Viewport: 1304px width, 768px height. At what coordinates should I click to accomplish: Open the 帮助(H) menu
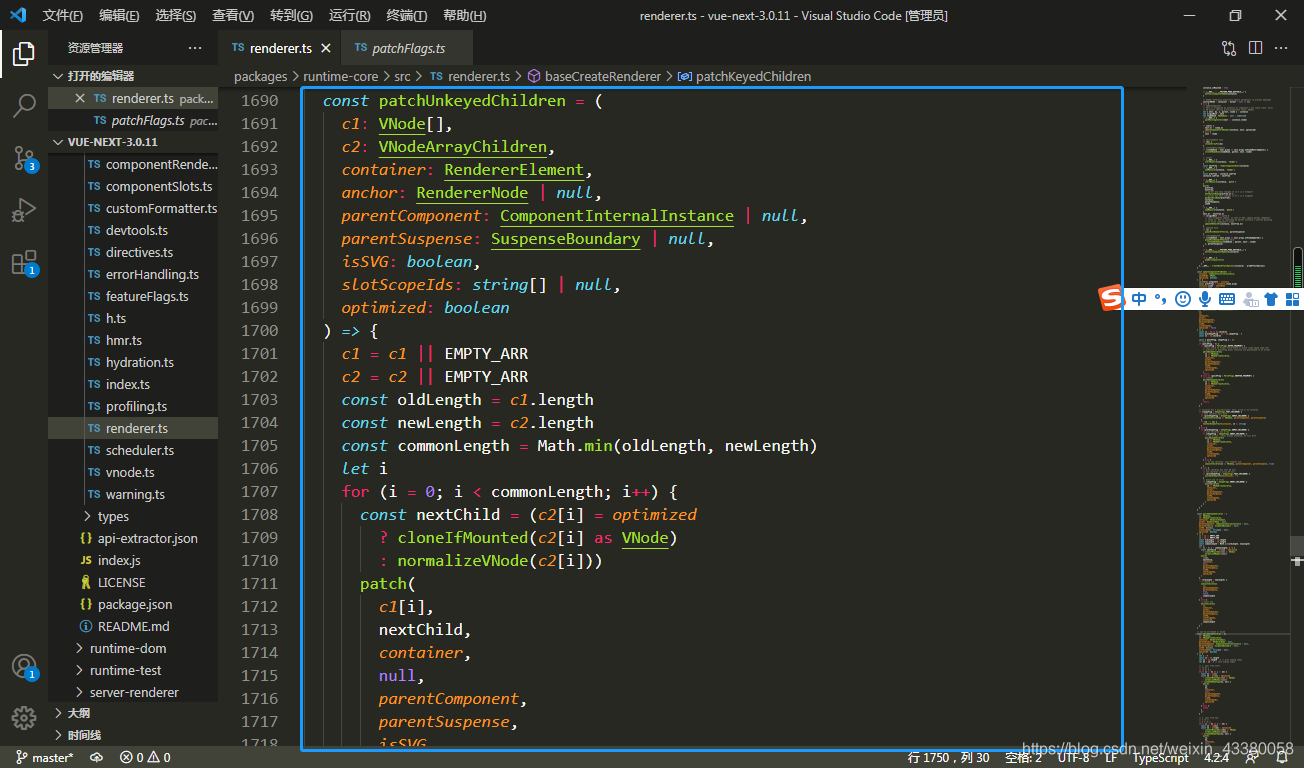[464, 15]
